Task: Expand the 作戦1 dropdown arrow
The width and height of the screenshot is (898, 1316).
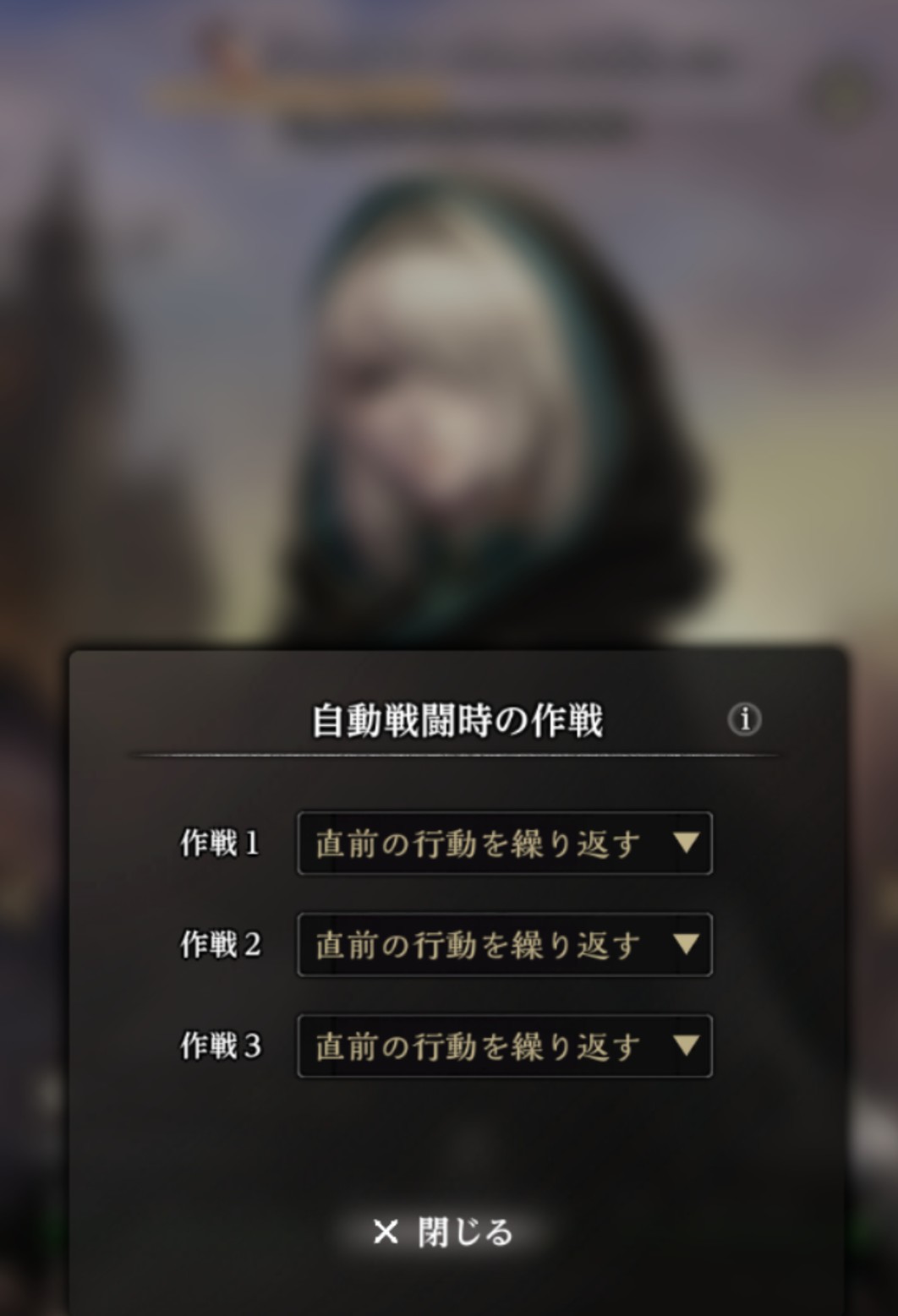Action: pyautogui.click(x=686, y=843)
